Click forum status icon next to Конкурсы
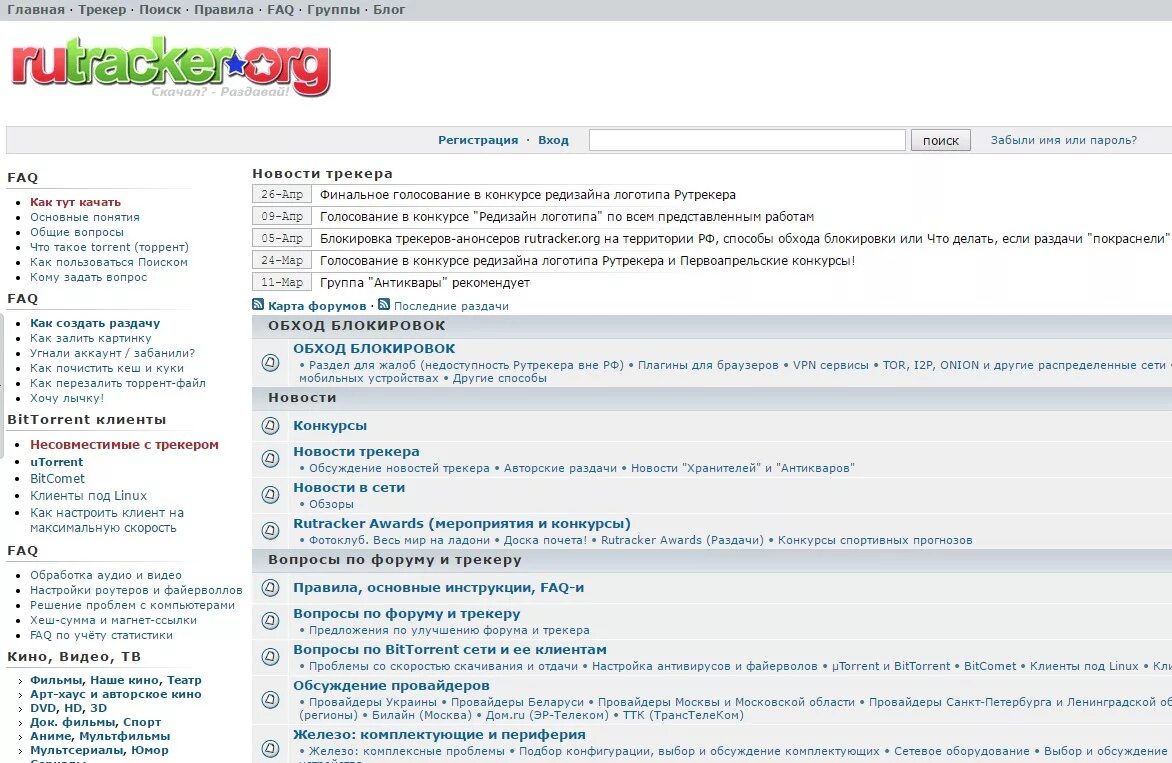The width and height of the screenshot is (1172, 763). (x=271, y=426)
